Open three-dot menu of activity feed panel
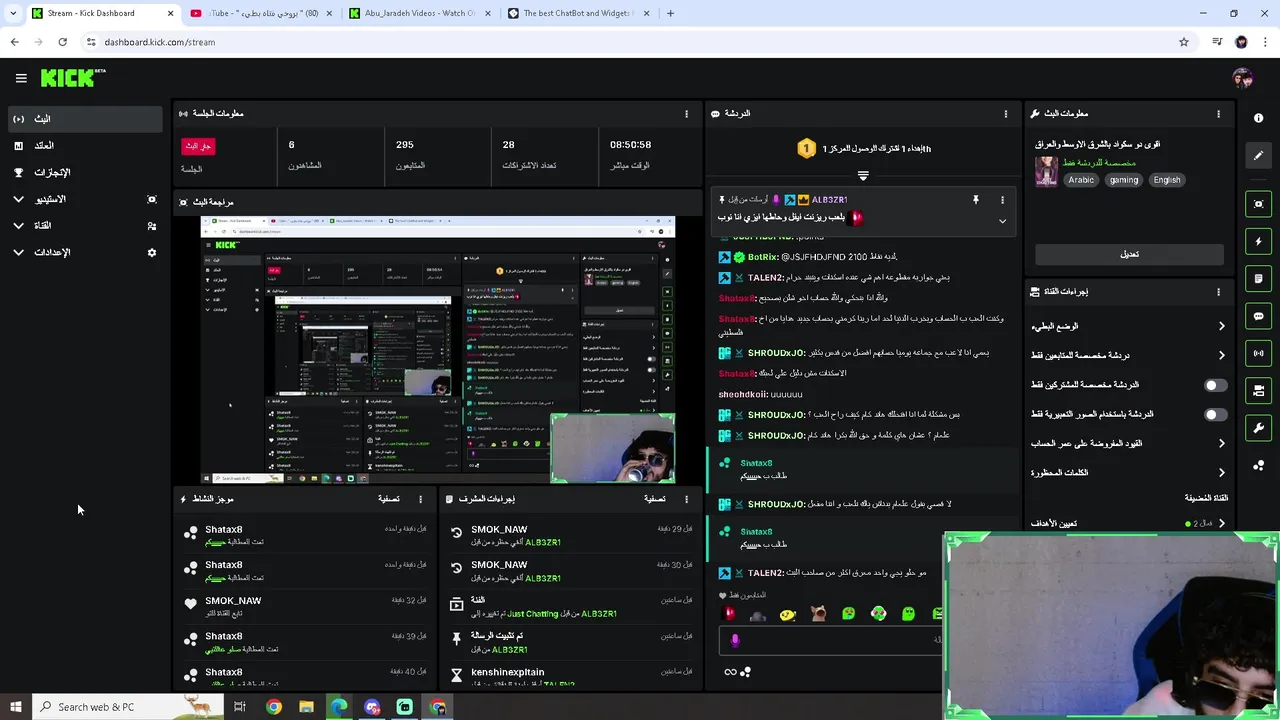This screenshot has width=1280, height=720. [x=420, y=499]
